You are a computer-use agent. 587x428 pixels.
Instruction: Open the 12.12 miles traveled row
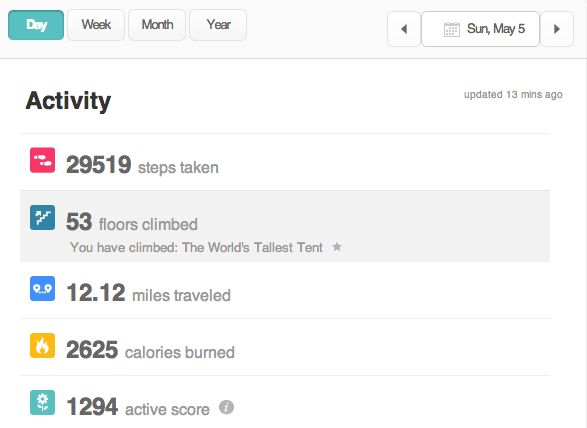coord(285,290)
